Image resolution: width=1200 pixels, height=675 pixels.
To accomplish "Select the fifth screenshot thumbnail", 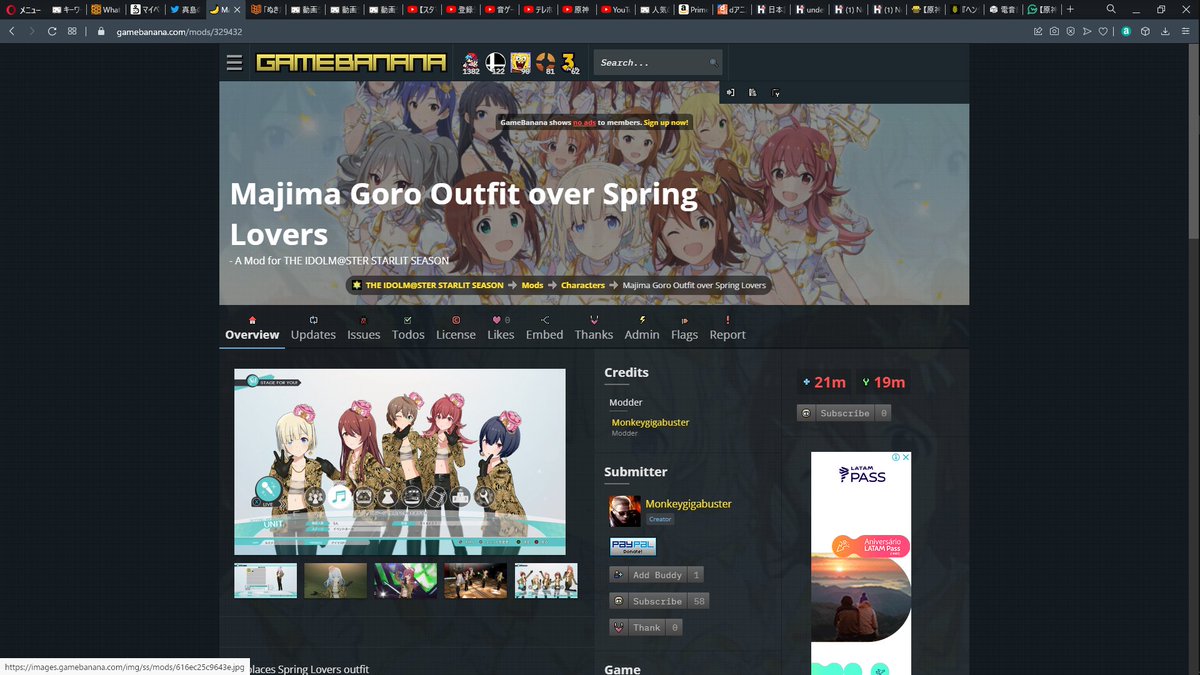I will (x=546, y=581).
